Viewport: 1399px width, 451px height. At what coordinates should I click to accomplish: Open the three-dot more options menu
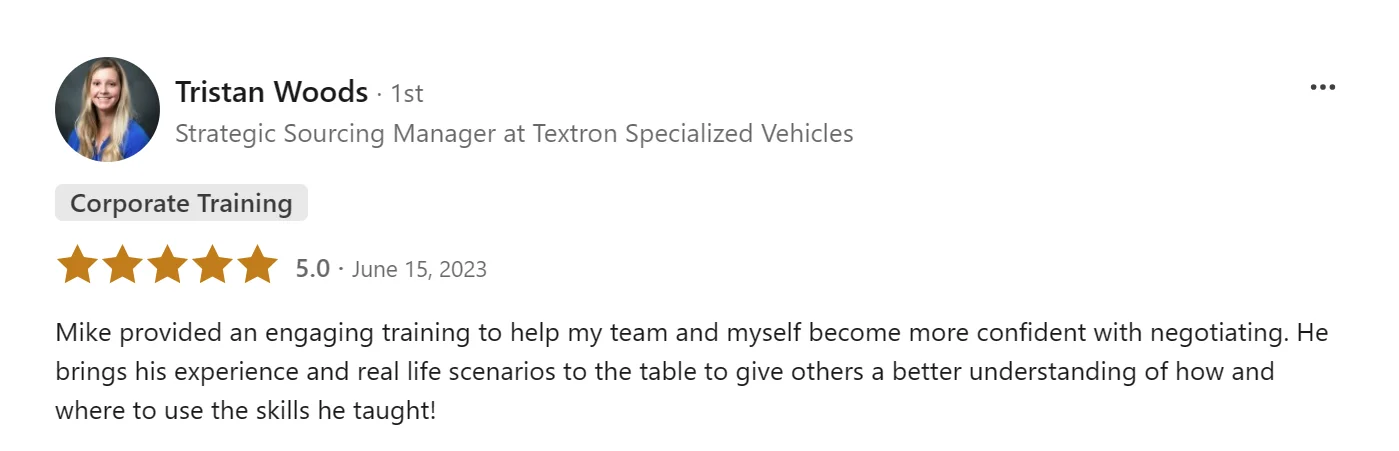(1322, 88)
